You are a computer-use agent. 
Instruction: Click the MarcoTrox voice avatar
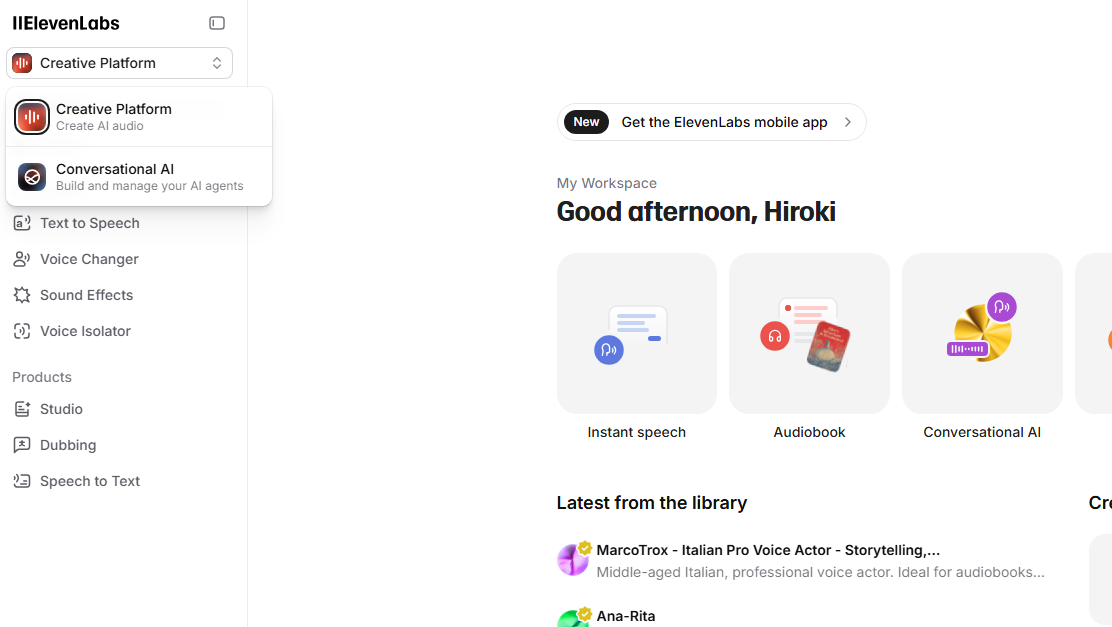573,560
